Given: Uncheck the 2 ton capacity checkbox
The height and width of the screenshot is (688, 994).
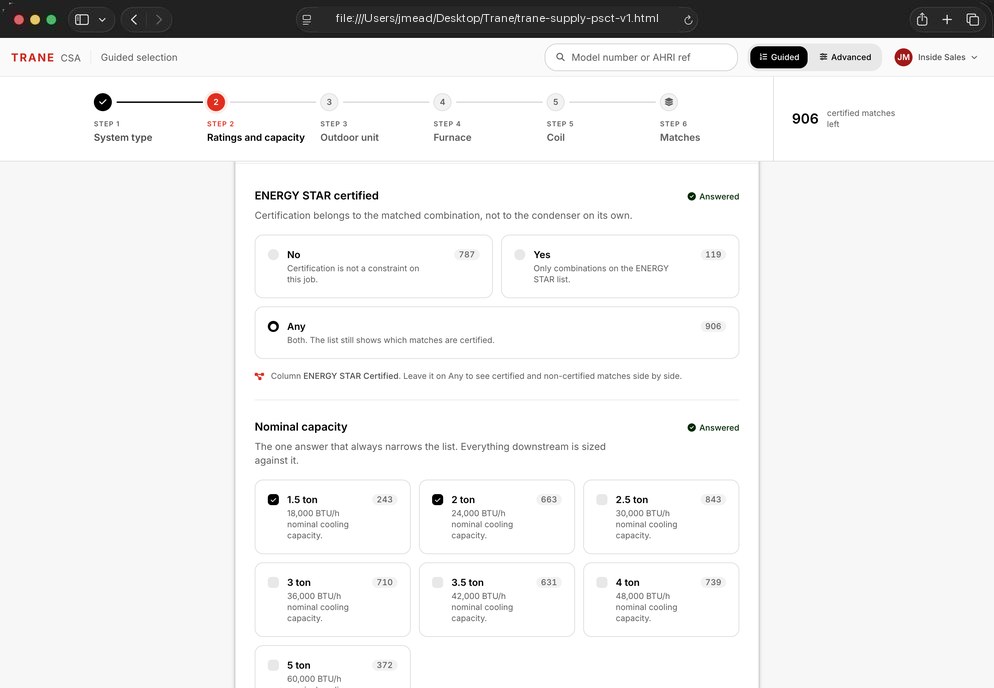Looking at the screenshot, I should pyautogui.click(x=437, y=500).
